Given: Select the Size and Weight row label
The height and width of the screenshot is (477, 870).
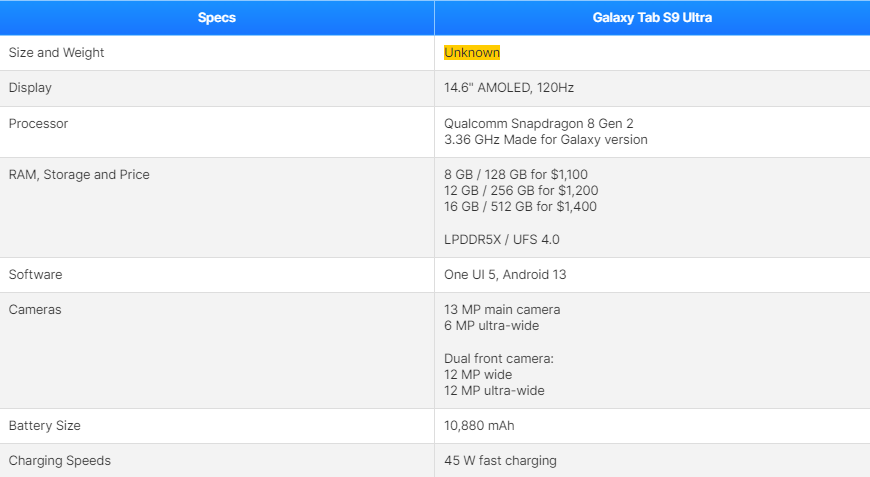Looking at the screenshot, I should pos(56,53).
